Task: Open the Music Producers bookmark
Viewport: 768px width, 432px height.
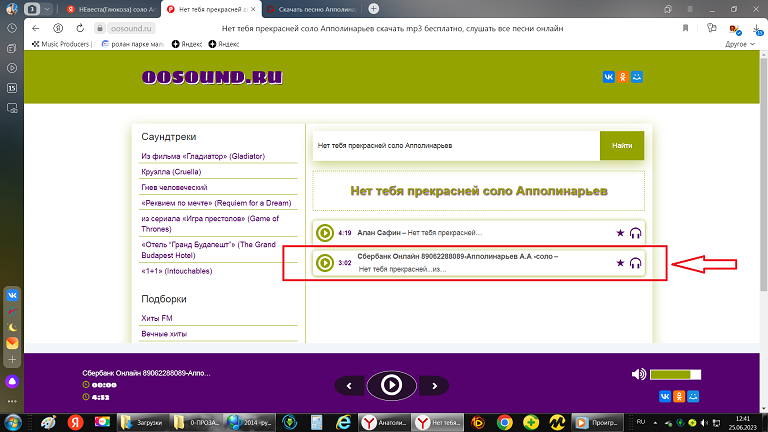Action: [60, 44]
